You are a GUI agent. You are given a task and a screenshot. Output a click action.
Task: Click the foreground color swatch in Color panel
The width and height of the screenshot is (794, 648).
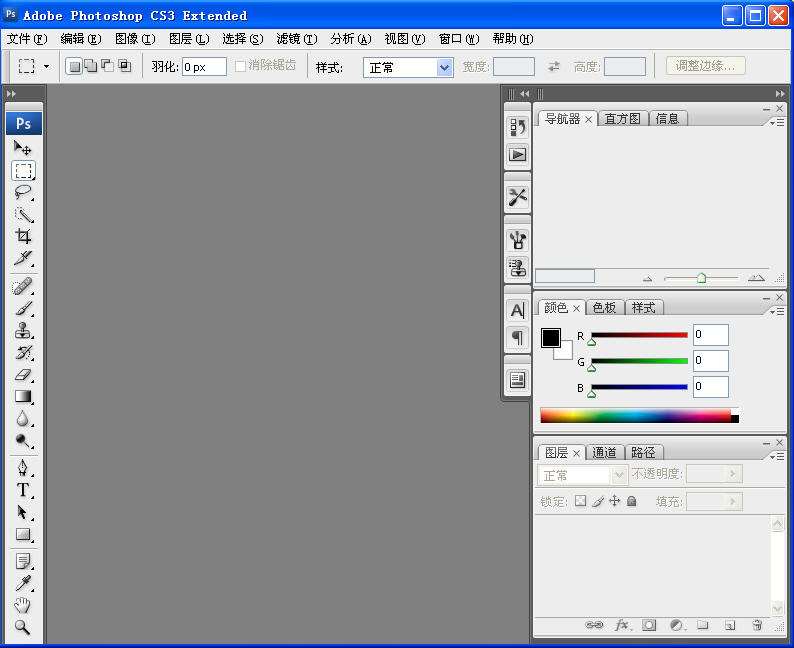550,338
